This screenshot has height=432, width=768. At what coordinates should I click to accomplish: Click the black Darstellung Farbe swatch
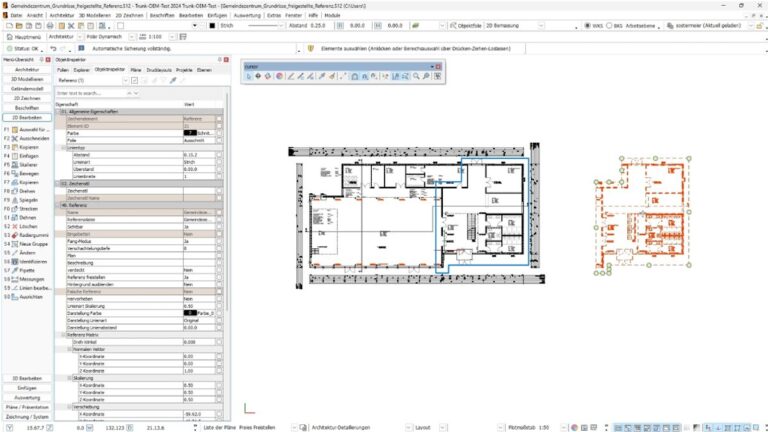(190, 313)
